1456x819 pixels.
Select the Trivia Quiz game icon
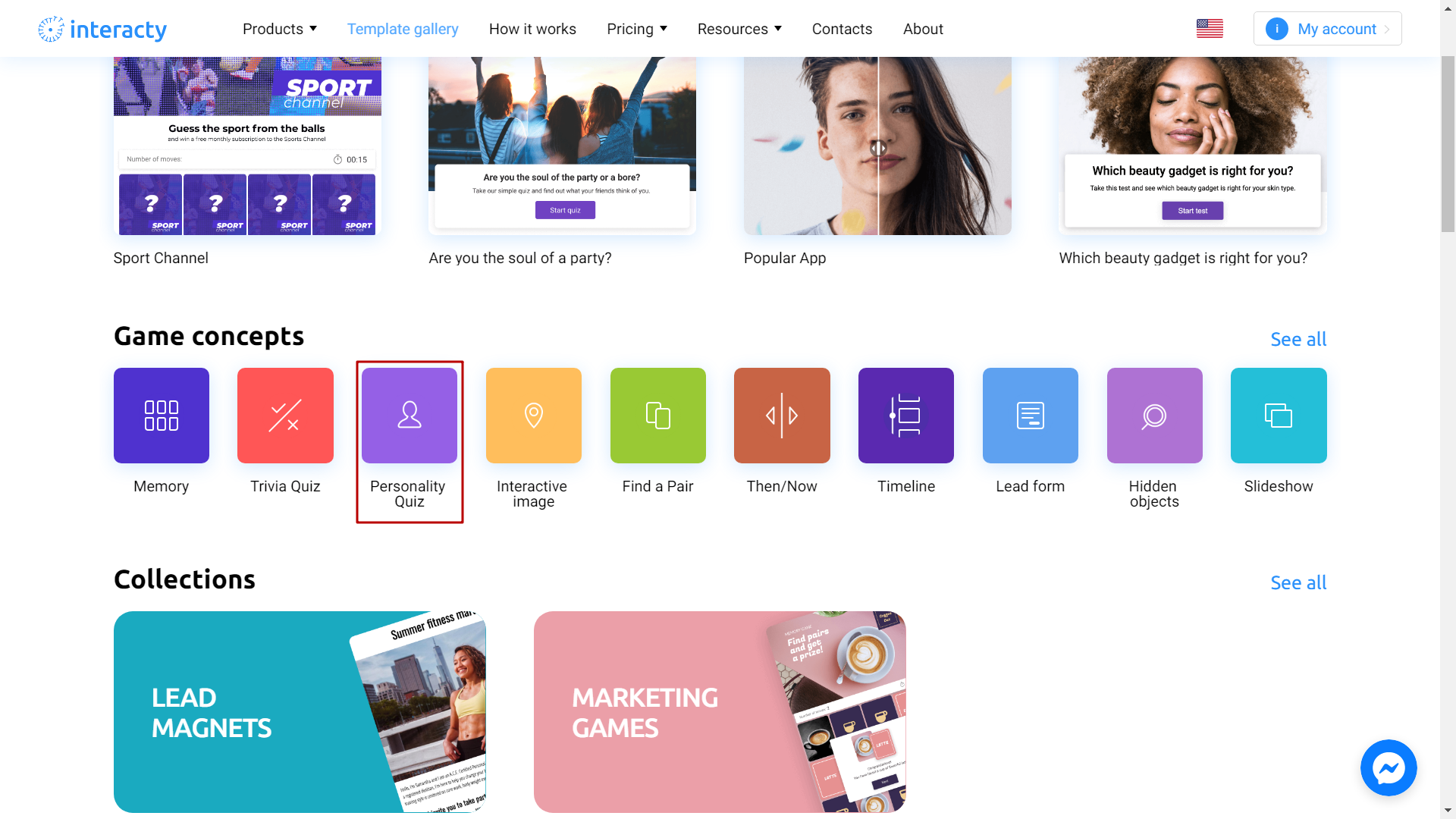click(285, 415)
